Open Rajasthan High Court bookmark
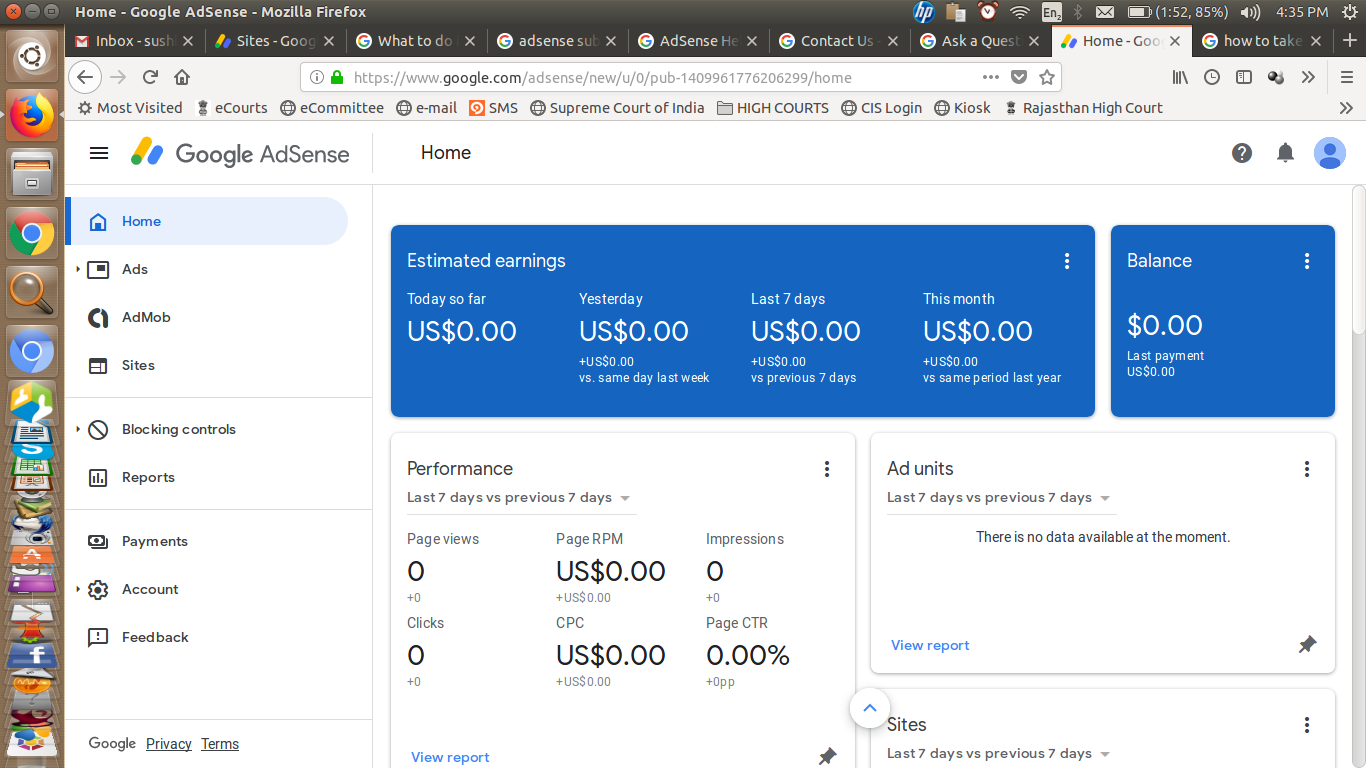Screen dimensions: 1366x768 pyautogui.click(x=1083, y=108)
